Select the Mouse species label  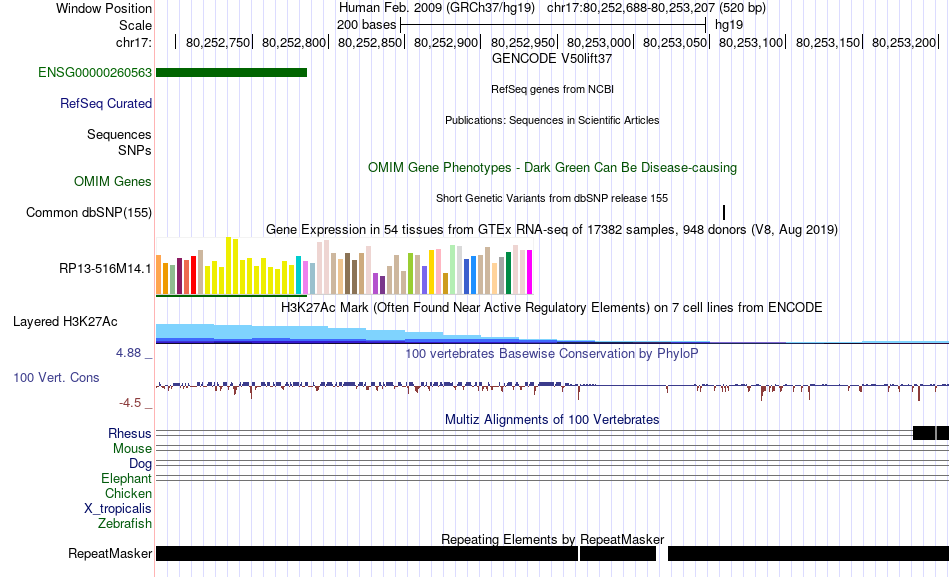132,449
